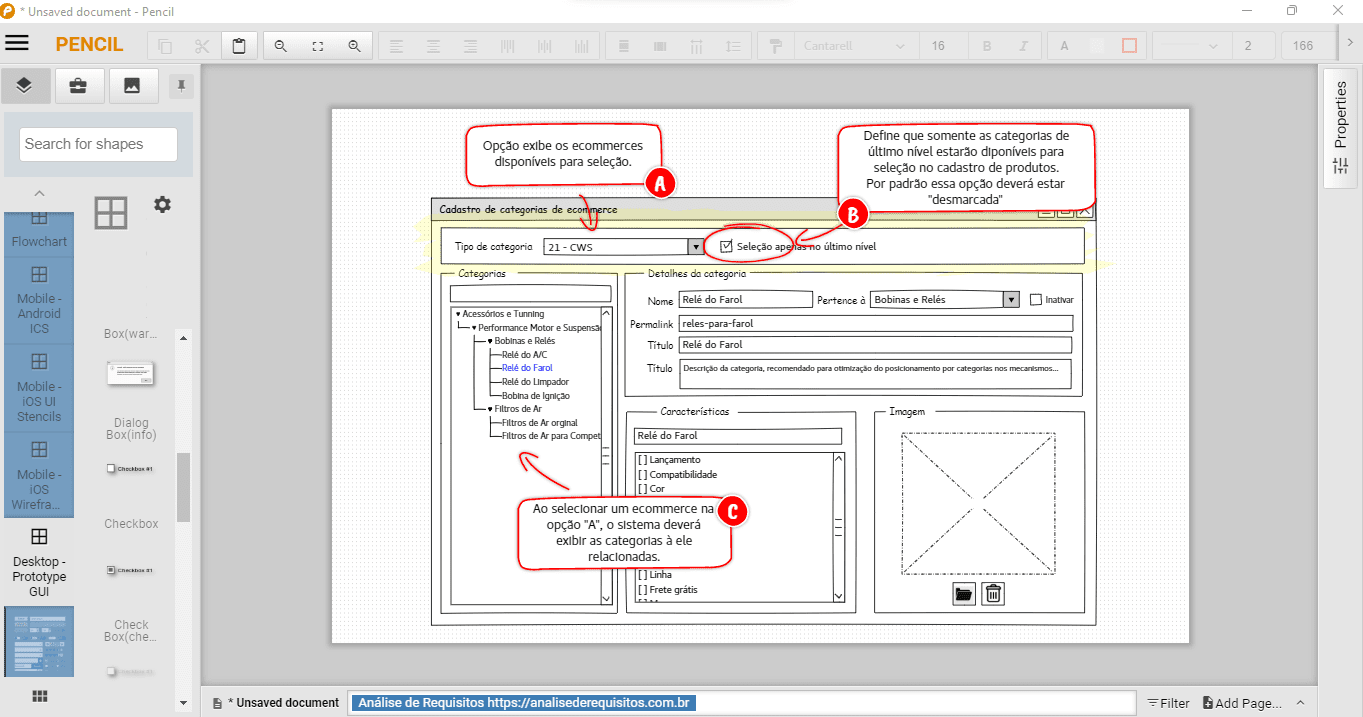
Task: Open the Pencil hamburger main menu
Action: (x=17, y=43)
